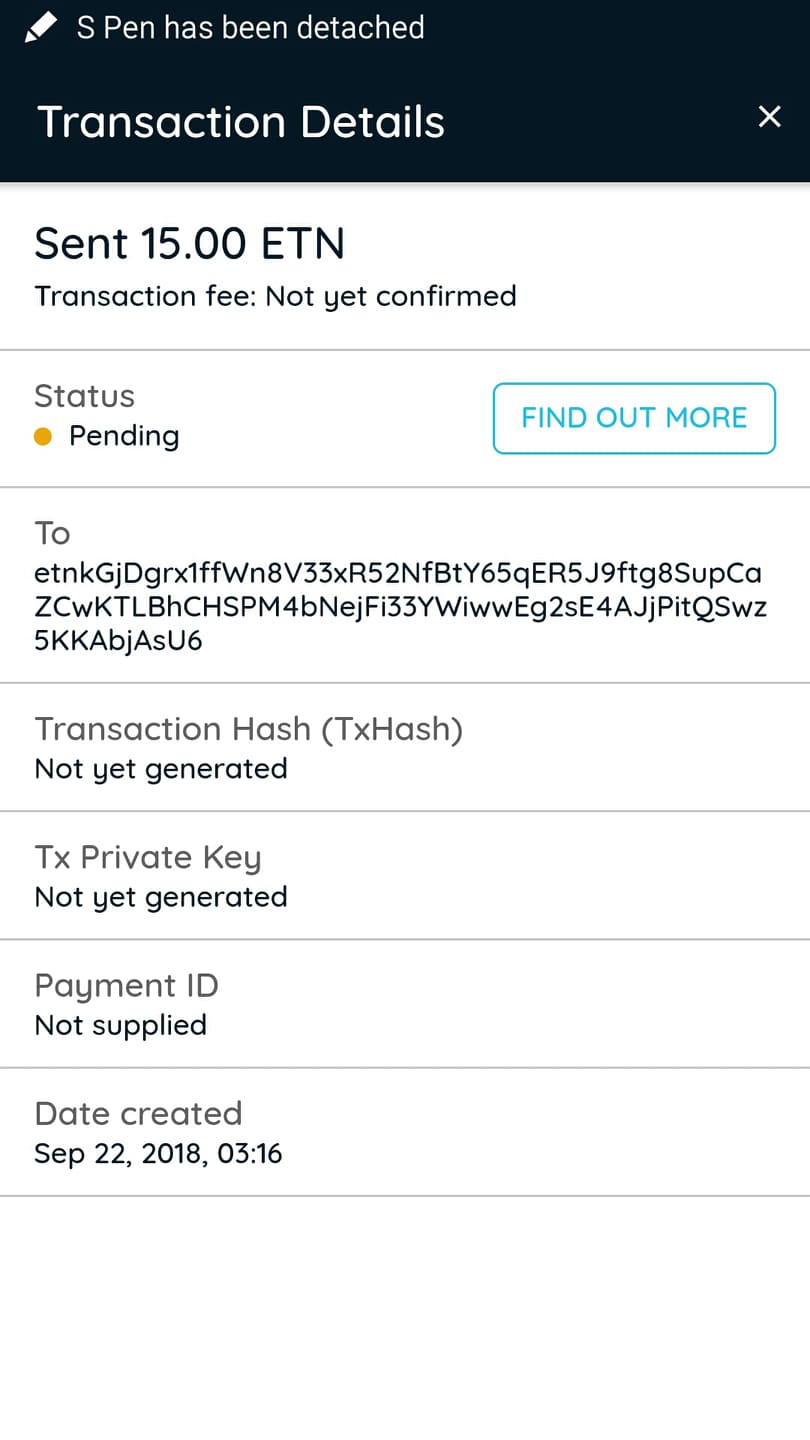Image resolution: width=810 pixels, height=1440 pixels.
Task: Tap the Pending status text
Action: (124, 436)
